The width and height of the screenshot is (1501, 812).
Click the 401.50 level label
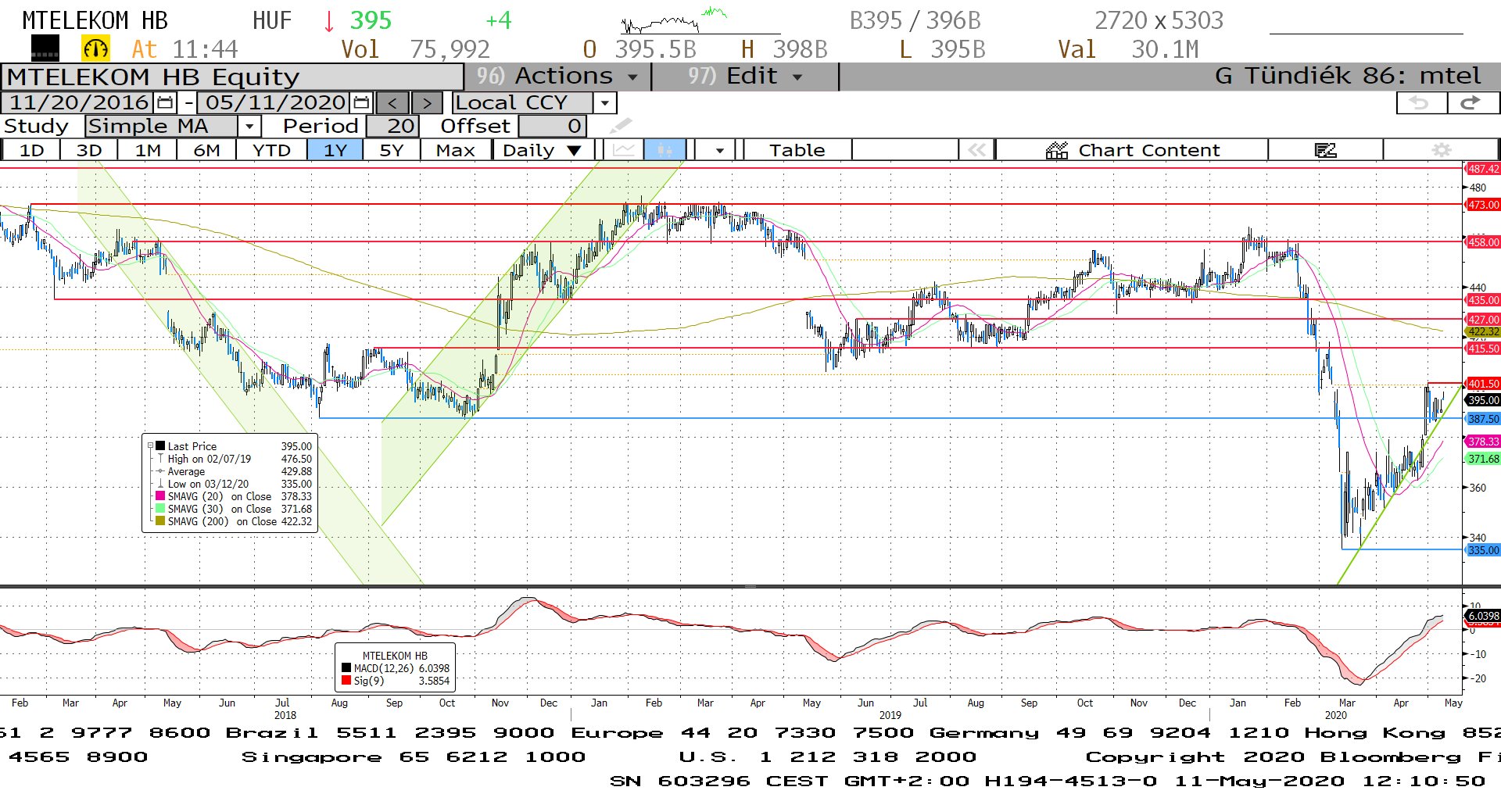click(1482, 384)
